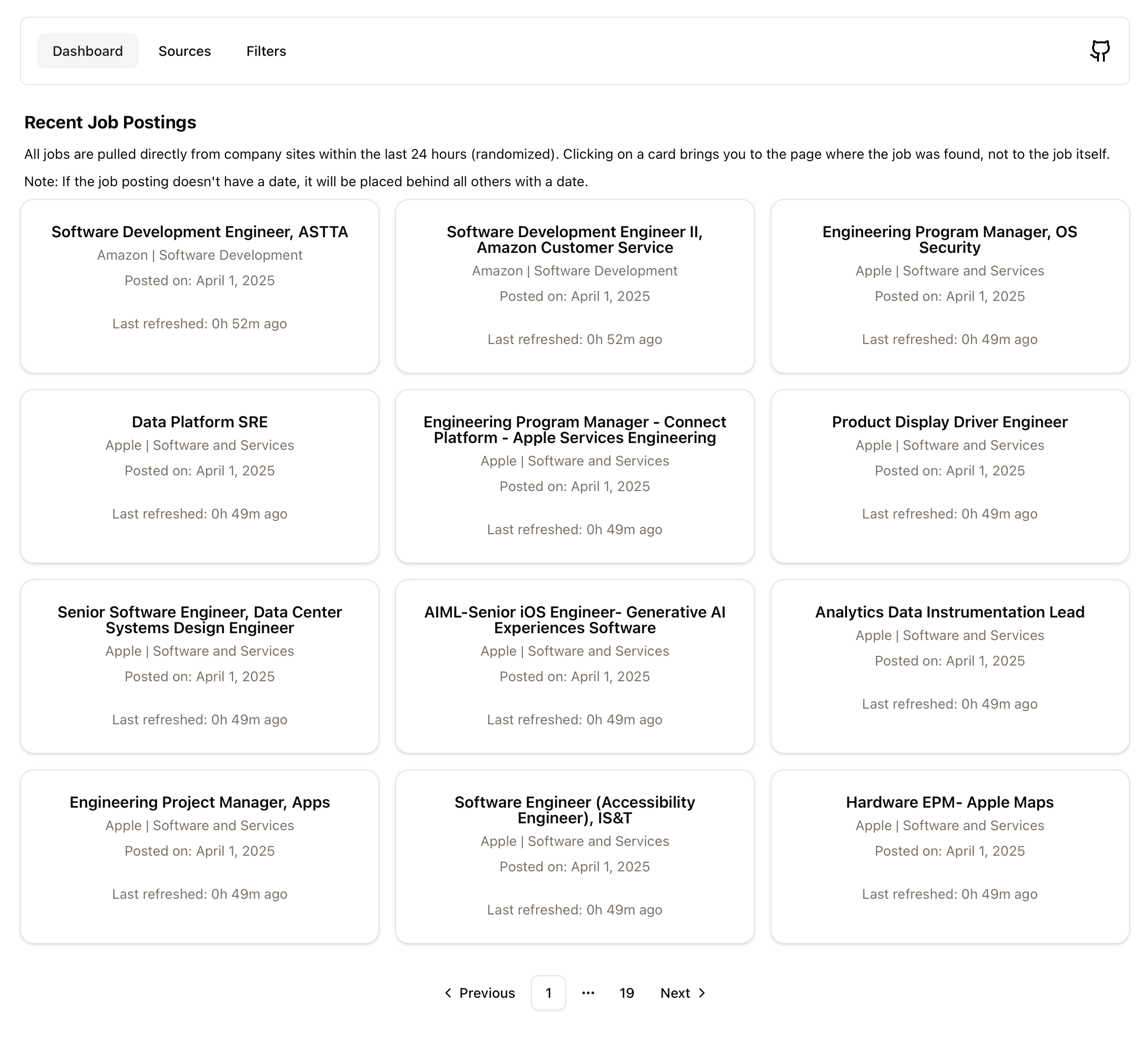
Task: Click the note about job postings without a date
Action: 306,182
